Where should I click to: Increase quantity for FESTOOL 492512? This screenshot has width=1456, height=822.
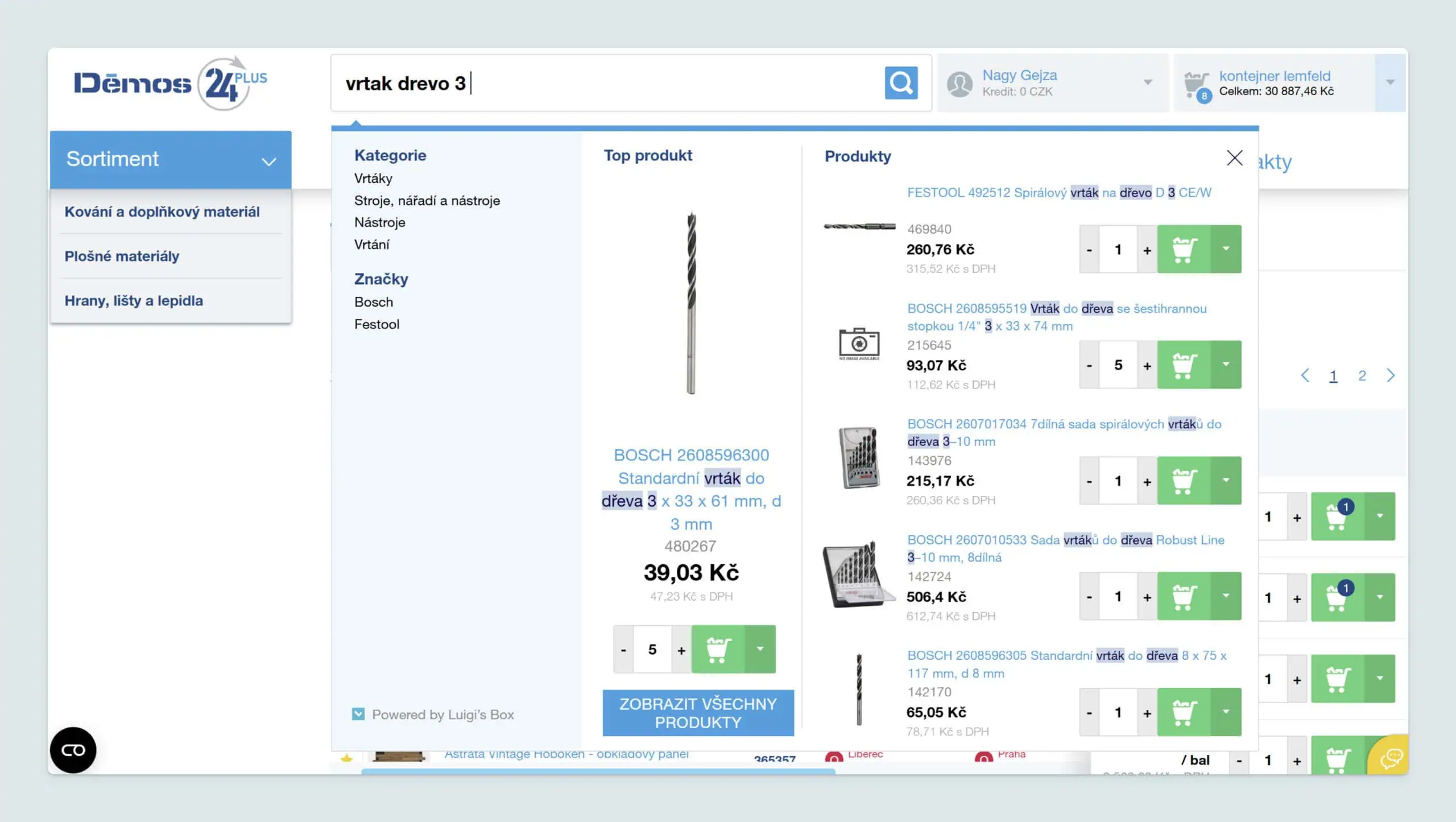[1147, 250]
